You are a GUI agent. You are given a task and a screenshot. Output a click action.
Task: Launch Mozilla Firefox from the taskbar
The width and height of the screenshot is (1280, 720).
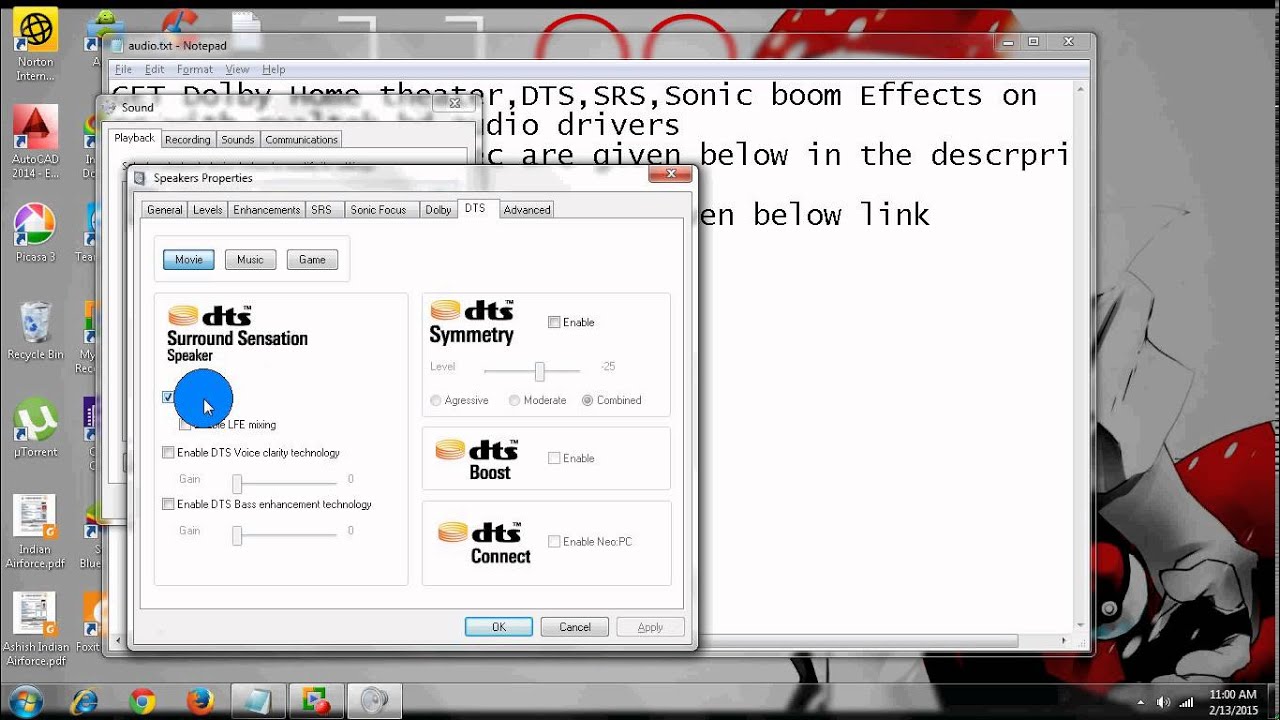click(x=200, y=700)
